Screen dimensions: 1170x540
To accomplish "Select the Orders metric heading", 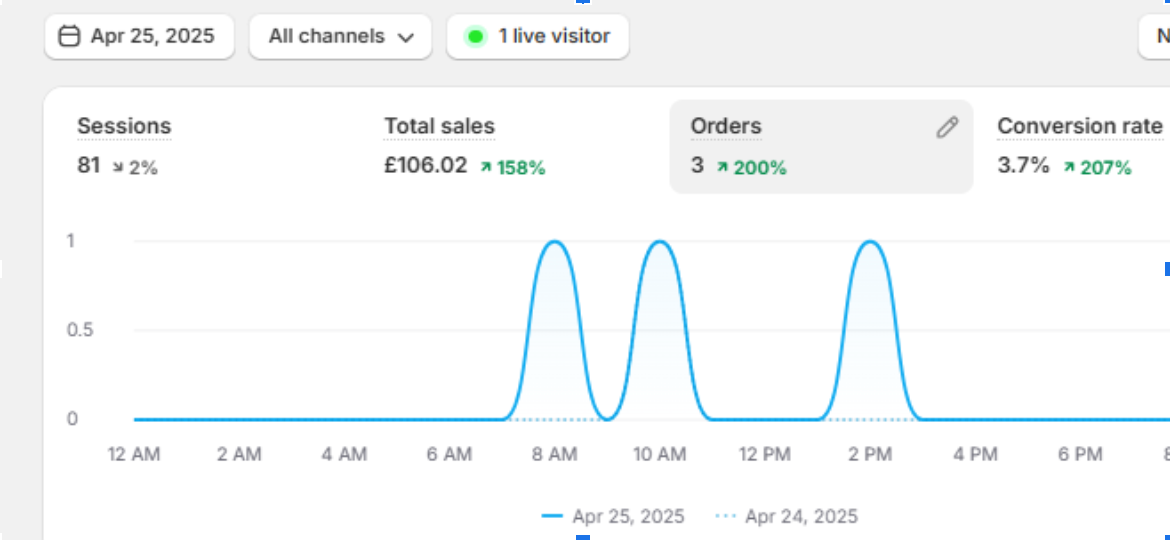I will click(x=726, y=127).
